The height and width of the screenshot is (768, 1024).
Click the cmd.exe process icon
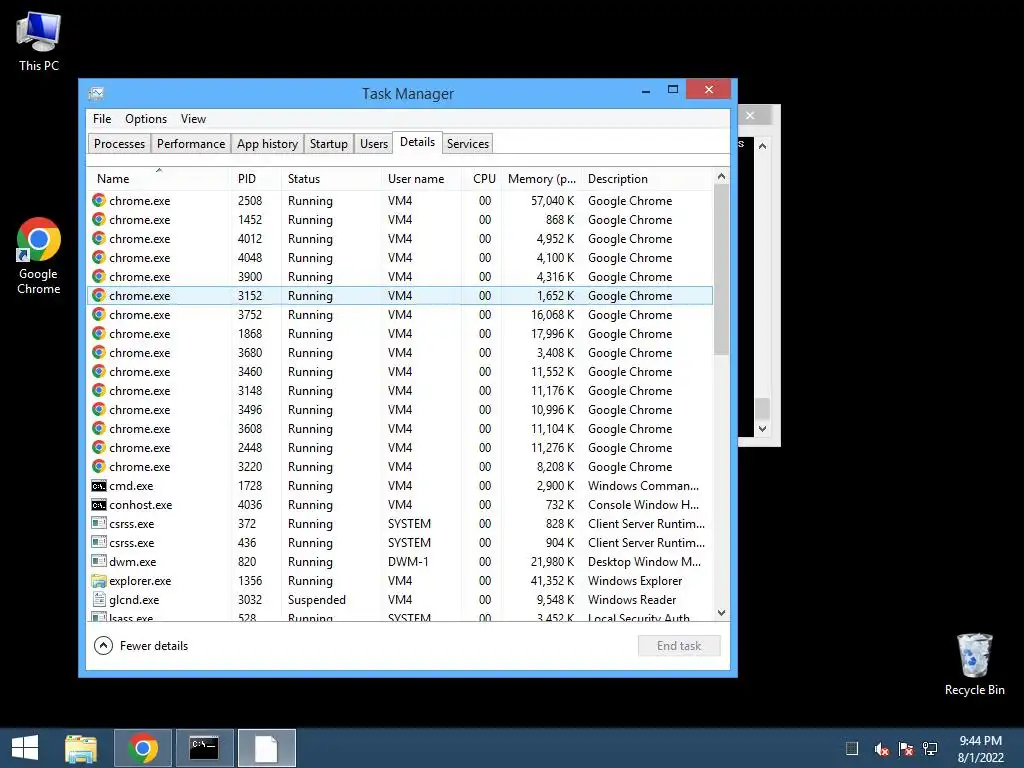99,486
